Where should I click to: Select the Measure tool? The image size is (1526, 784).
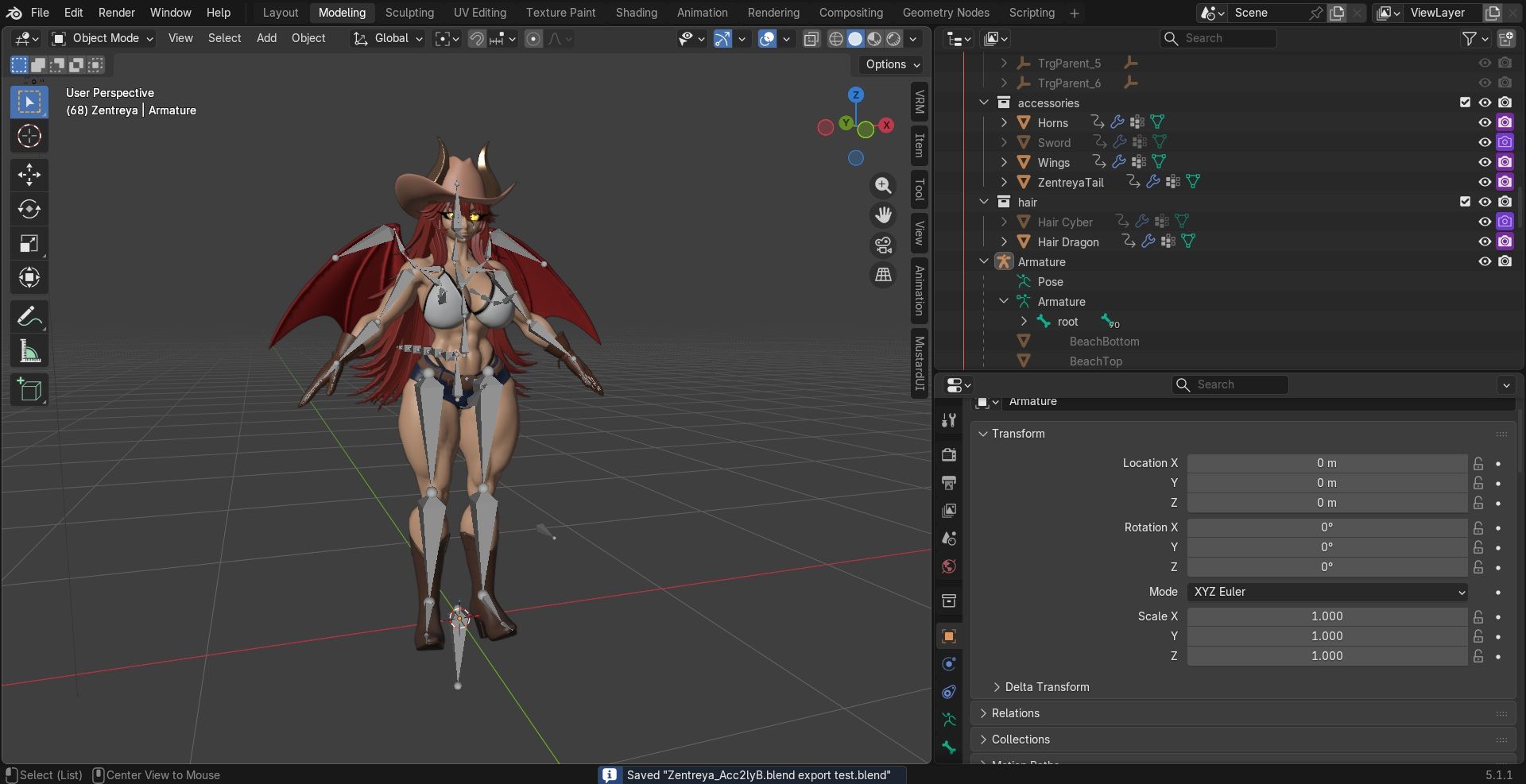(29, 351)
